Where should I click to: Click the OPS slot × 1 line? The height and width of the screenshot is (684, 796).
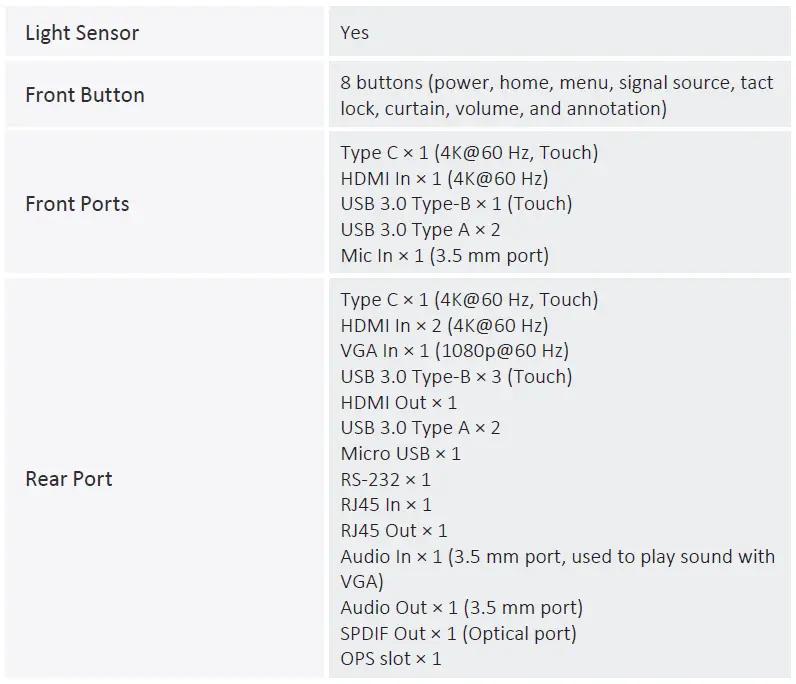[390, 658]
